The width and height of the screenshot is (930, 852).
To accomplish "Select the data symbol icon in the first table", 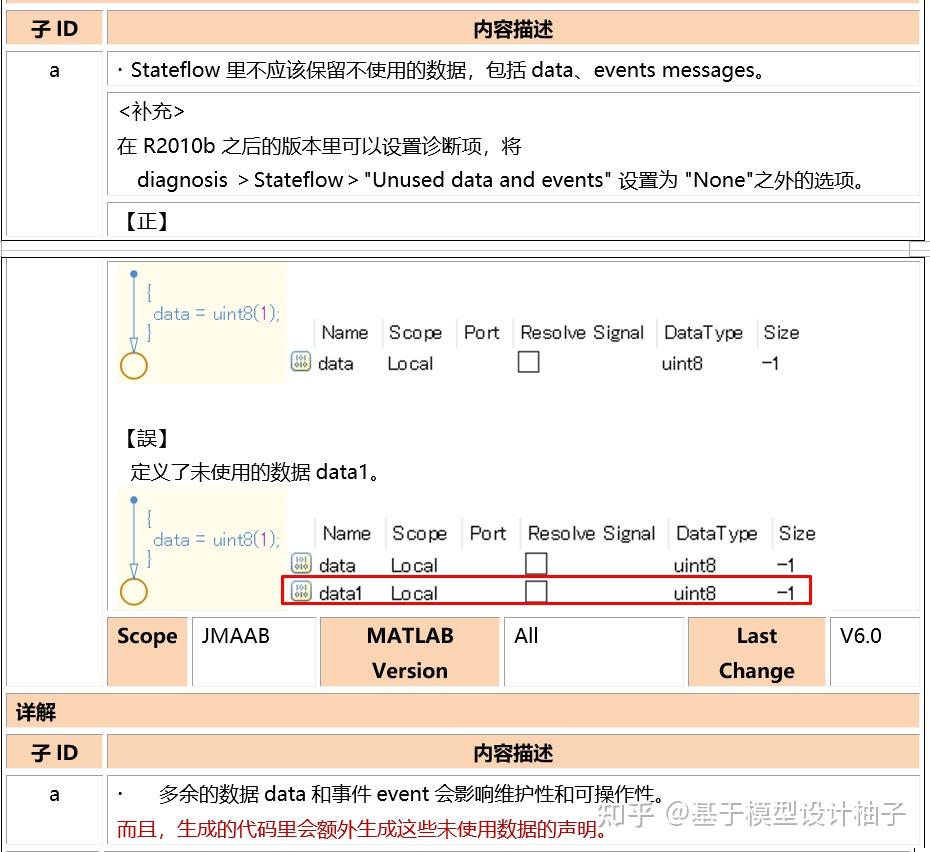I will 301,363.
